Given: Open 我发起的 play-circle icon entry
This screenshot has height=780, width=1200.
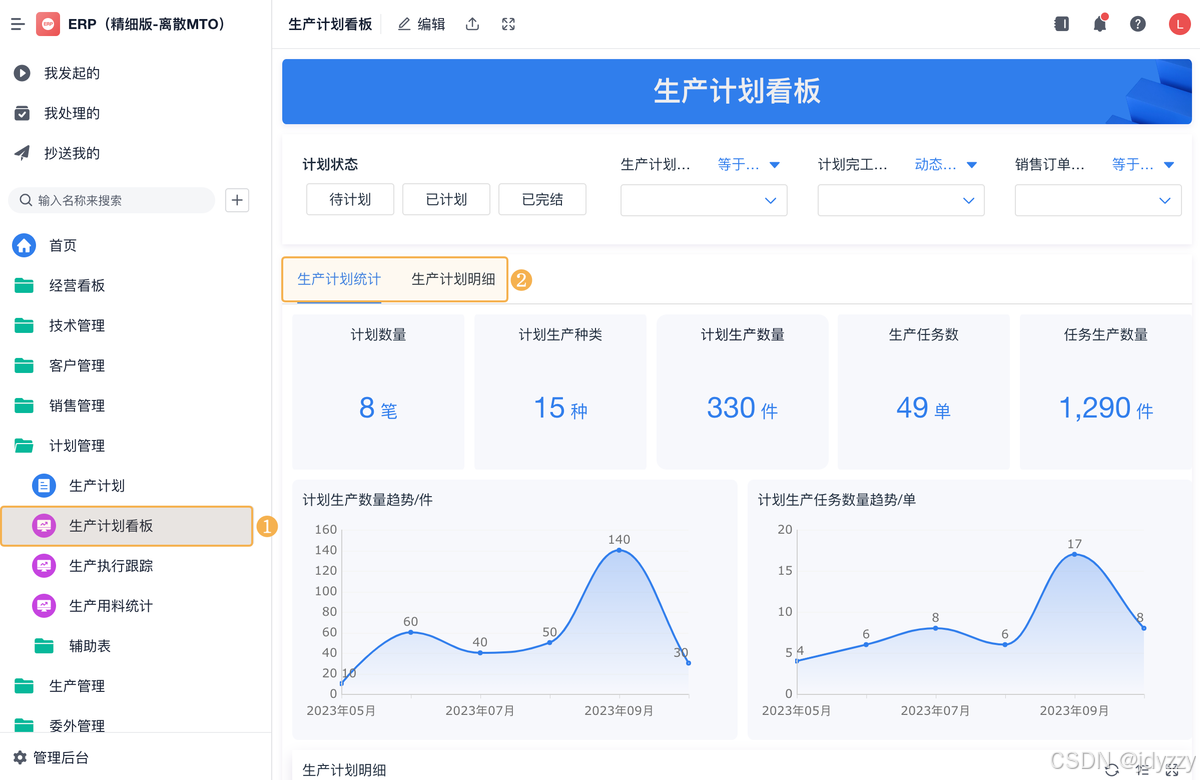Looking at the screenshot, I should tap(22, 73).
